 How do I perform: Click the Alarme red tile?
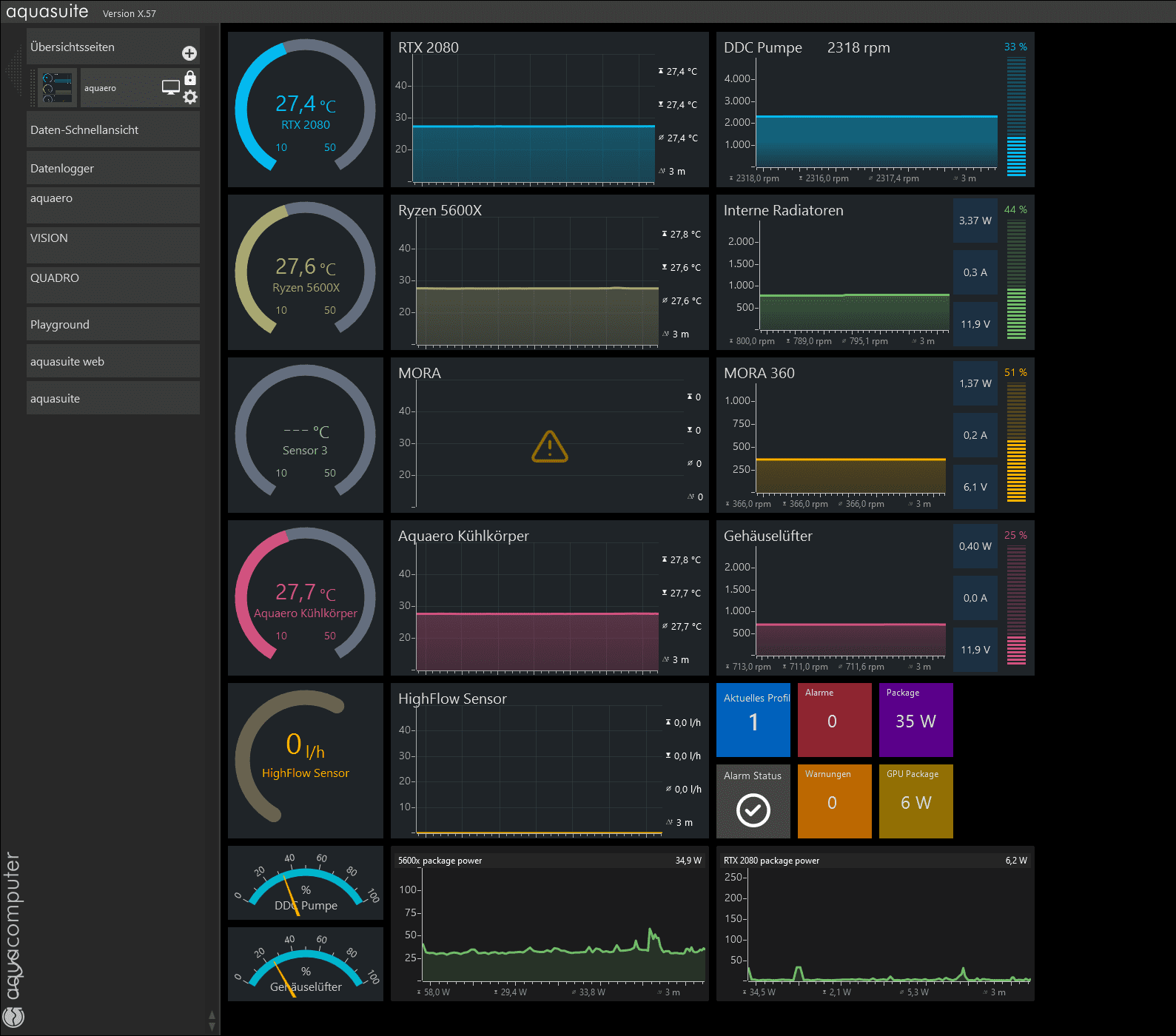[x=835, y=720]
